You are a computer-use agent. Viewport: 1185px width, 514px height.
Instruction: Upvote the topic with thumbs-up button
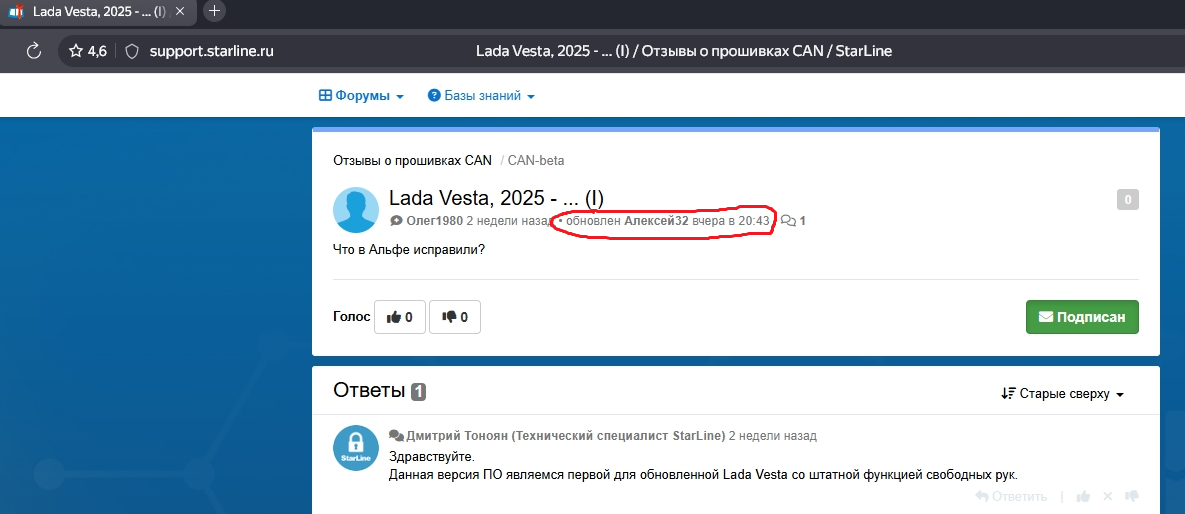(399, 317)
